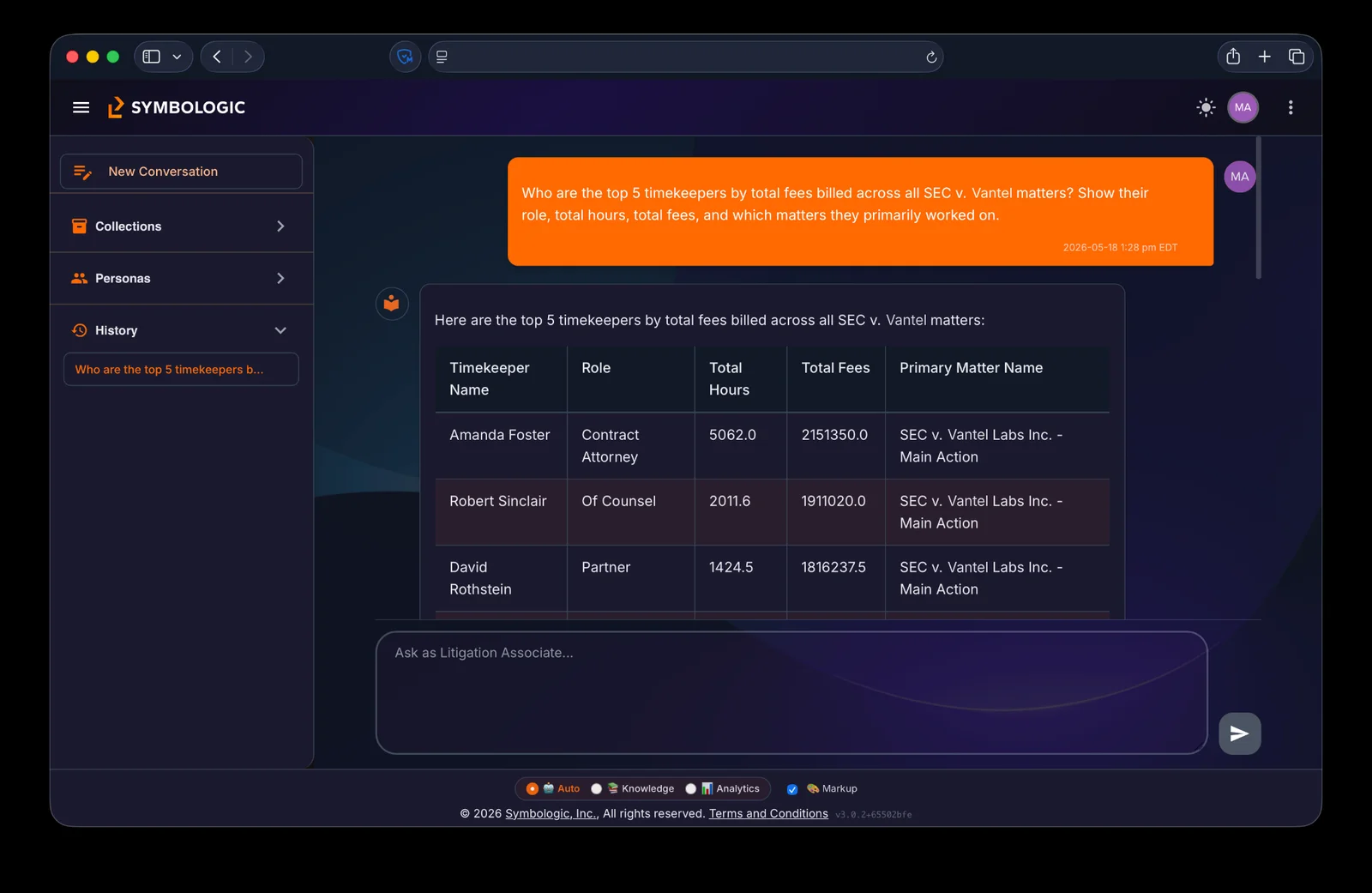Click the Amanda Foster table cell

click(501, 446)
